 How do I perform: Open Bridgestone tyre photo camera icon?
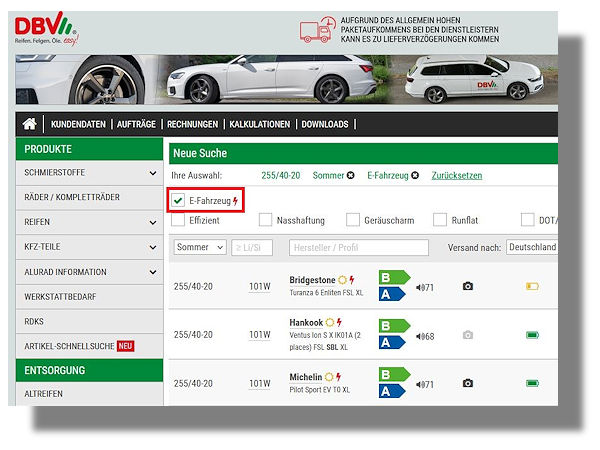click(468, 286)
